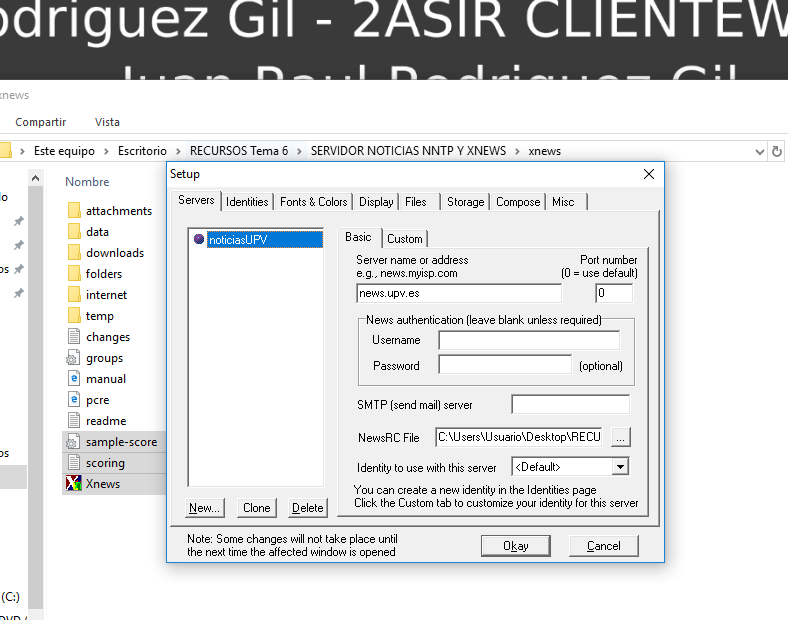Viewport: 788px width, 620px height.
Task: Open the Misc tab
Action: click(x=563, y=202)
